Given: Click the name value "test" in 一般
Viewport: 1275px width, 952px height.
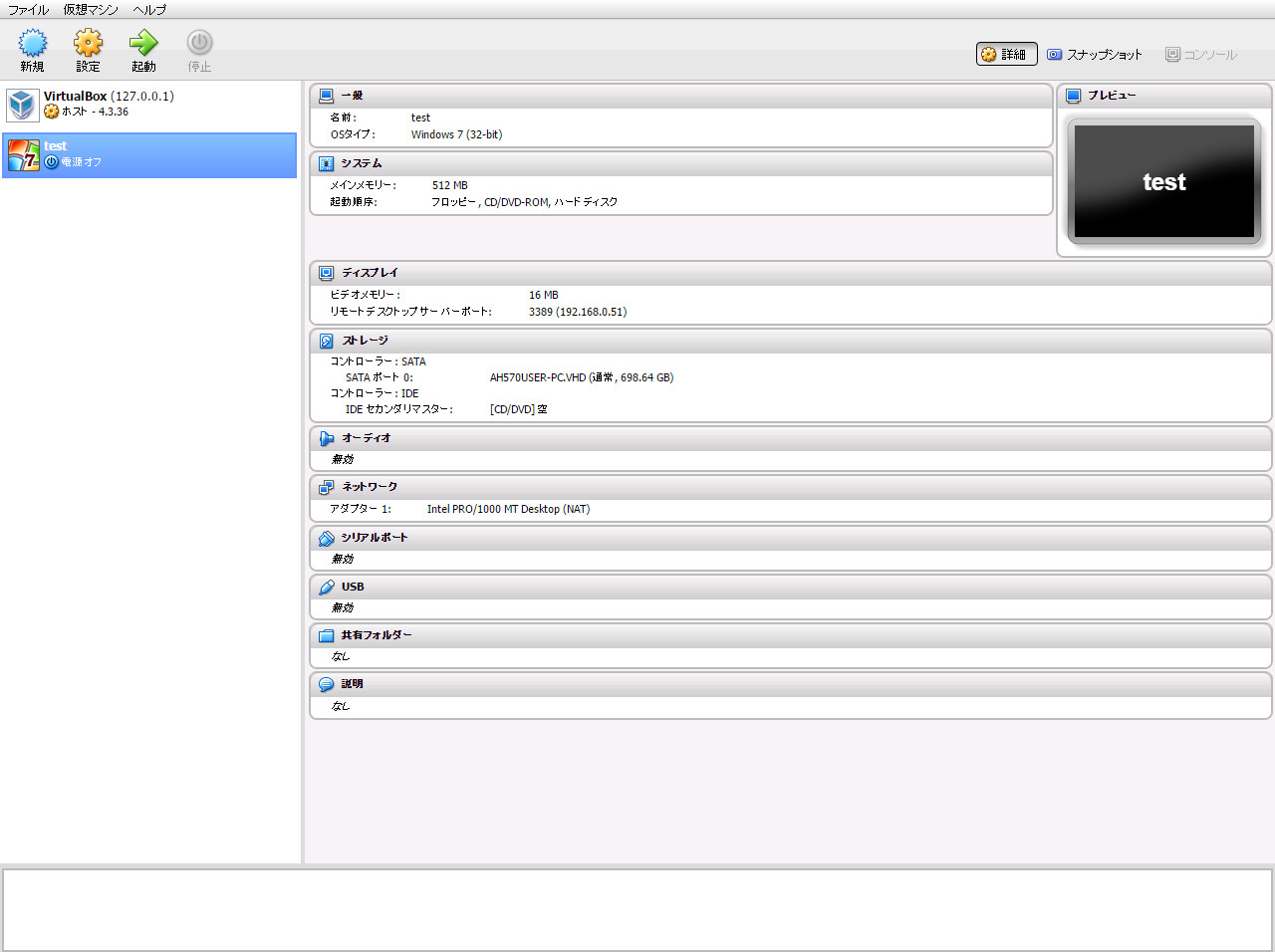Looking at the screenshot, I should tap(420, 118).
